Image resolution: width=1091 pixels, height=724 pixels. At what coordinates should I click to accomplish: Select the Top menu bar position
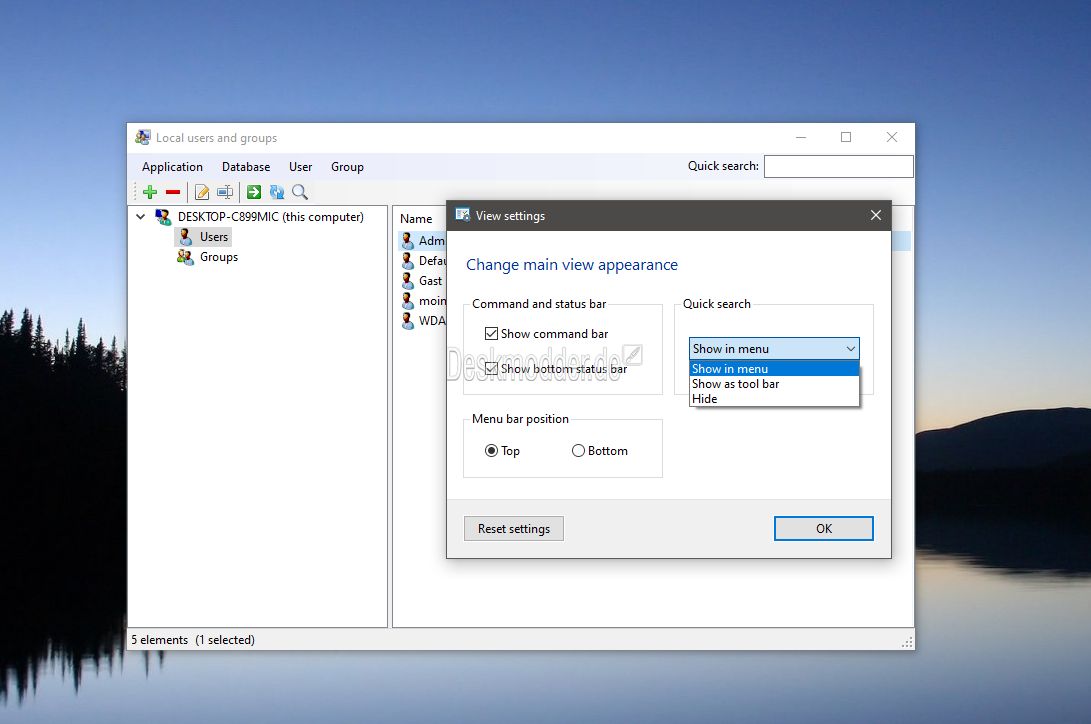pyautogui.click(x=491, y=451)
